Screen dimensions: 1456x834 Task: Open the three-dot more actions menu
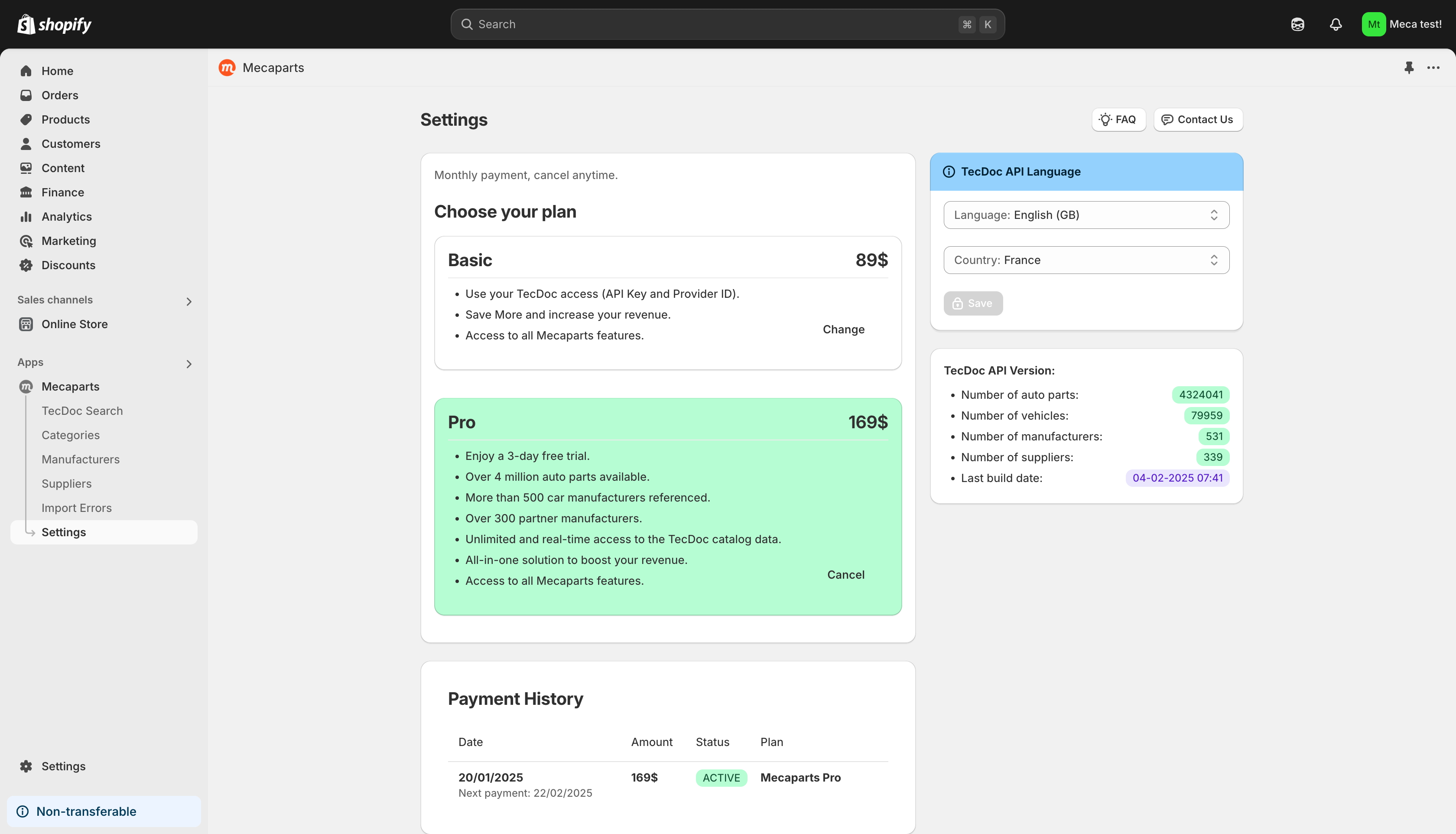pos(1433,68)
